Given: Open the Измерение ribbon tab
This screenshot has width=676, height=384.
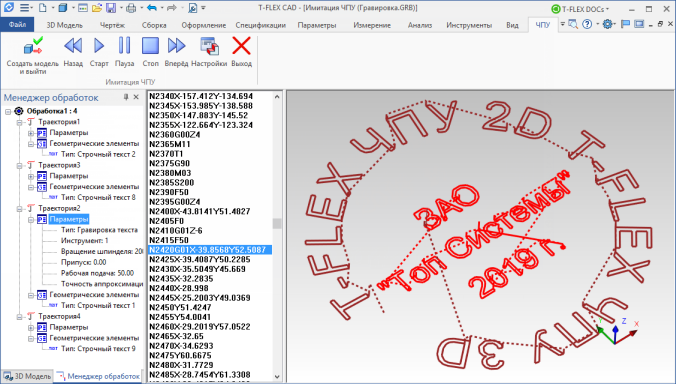Looking at the screenshot, I should [x=372, y=25].
